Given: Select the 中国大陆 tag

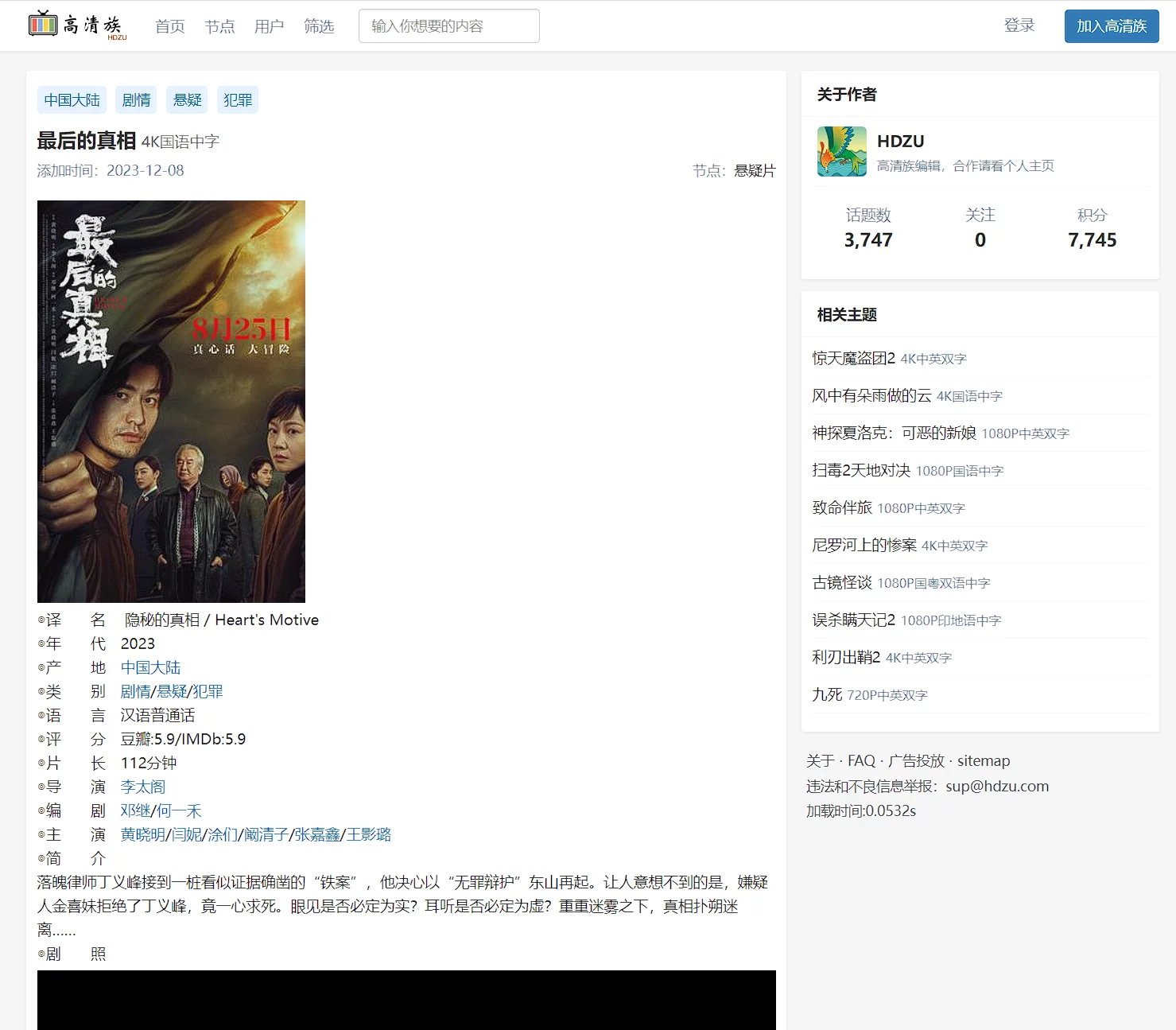Looking at the screenshot, I should (x=72, y=100).
